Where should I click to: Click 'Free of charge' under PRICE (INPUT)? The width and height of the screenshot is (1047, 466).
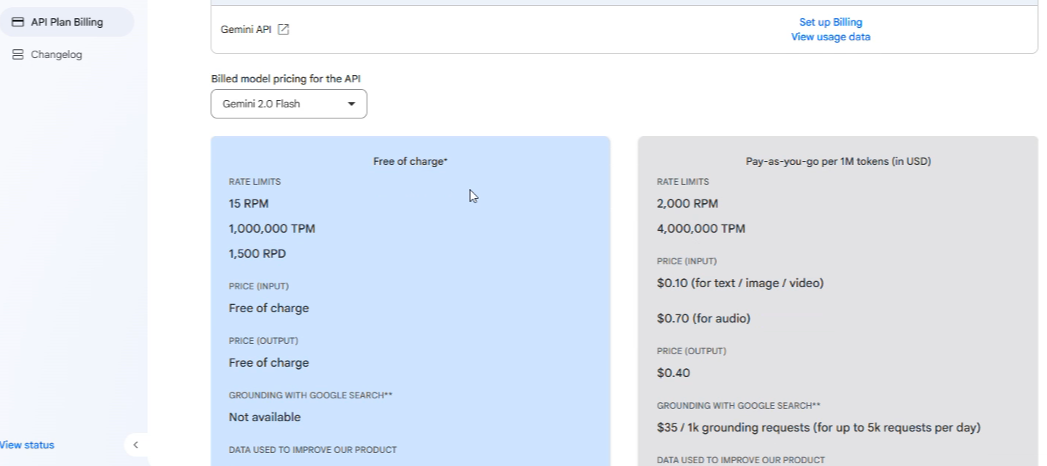point(268,308)
